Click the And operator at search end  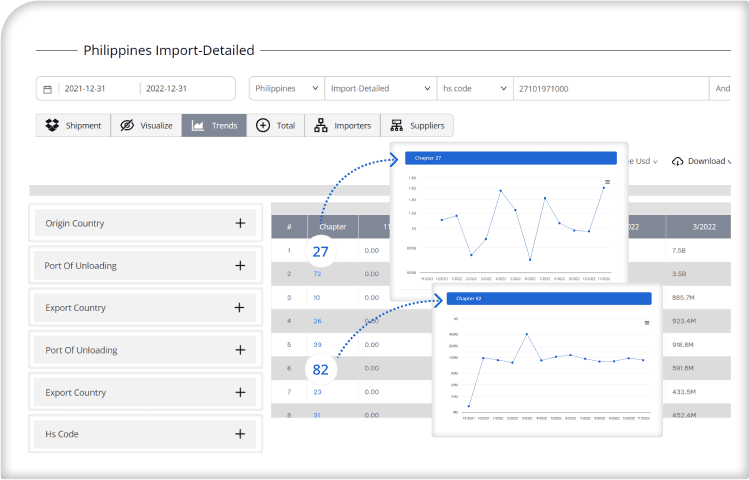tap(722, 88)
